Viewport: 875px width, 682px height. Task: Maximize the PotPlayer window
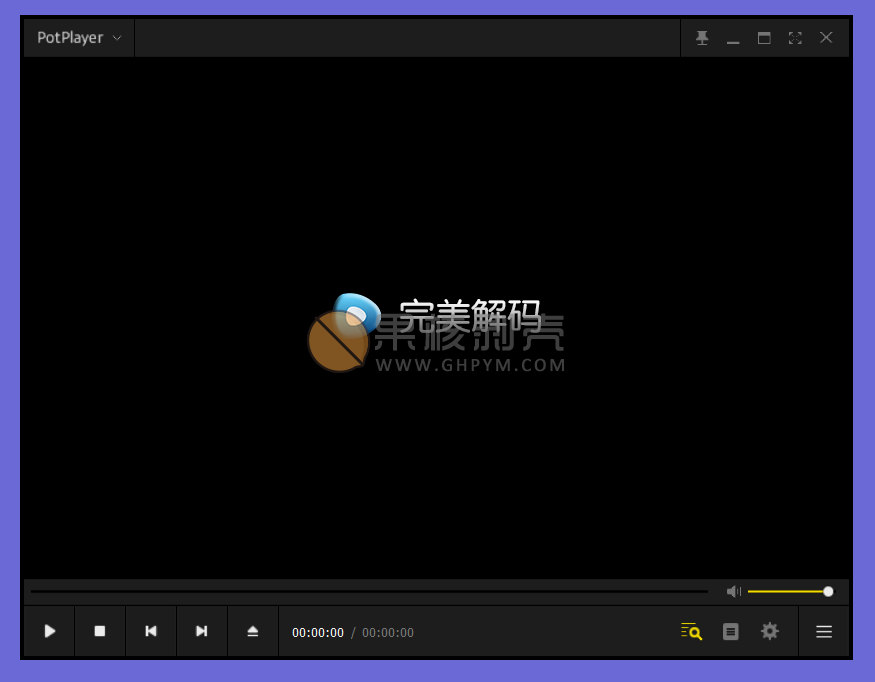pyautogui.click(x=764, y=37)
